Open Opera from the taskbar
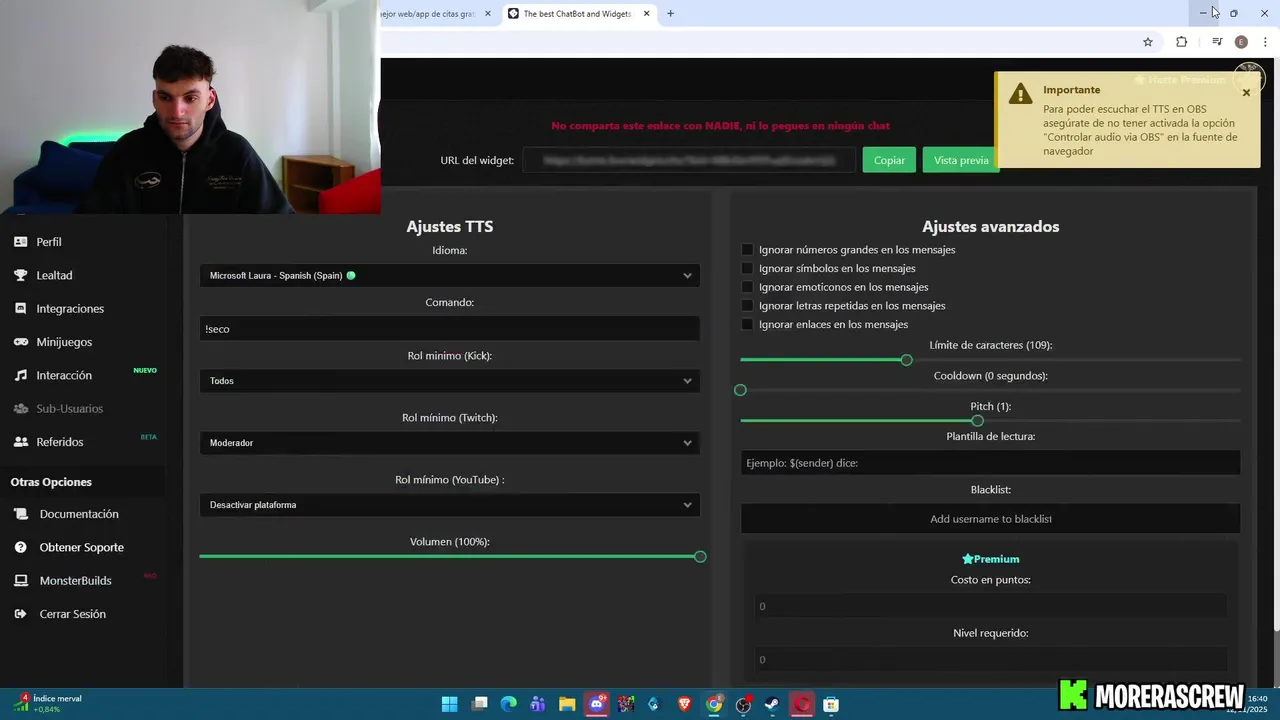Viewport: 1280px width, 720px height. coord(802,704)
